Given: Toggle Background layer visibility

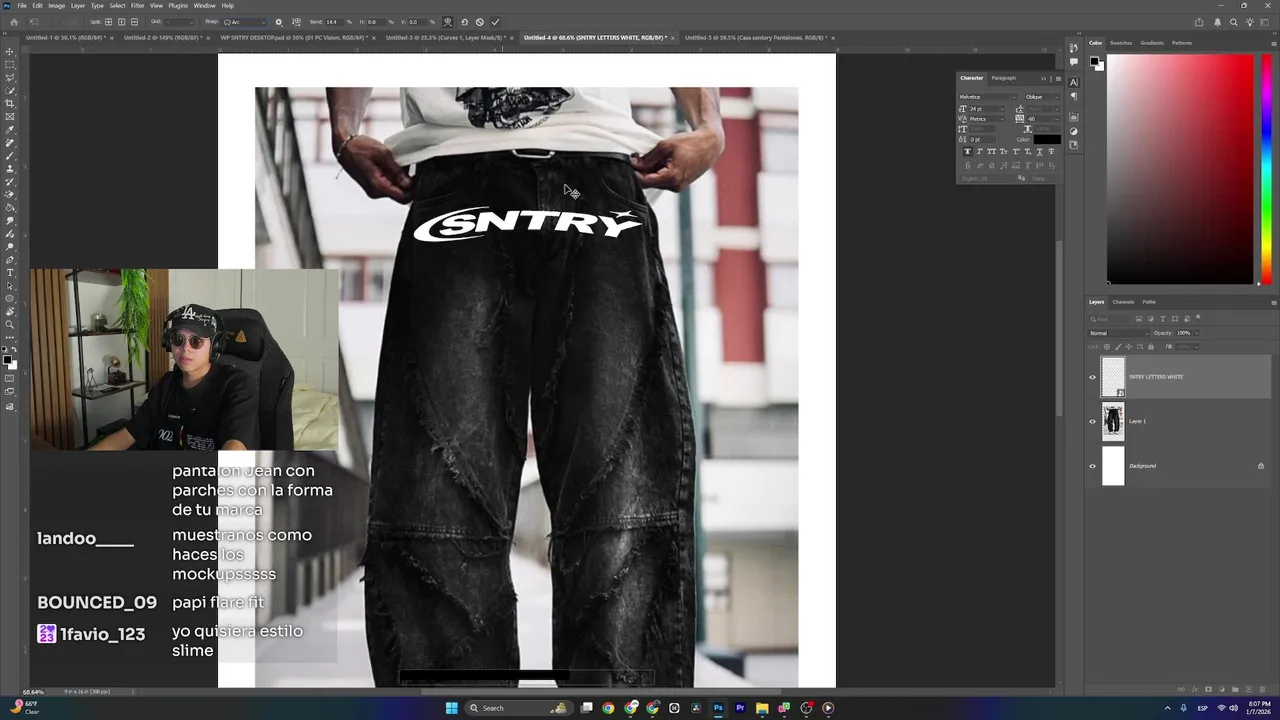Looking at the screenshot, I should coord(1092,466).
